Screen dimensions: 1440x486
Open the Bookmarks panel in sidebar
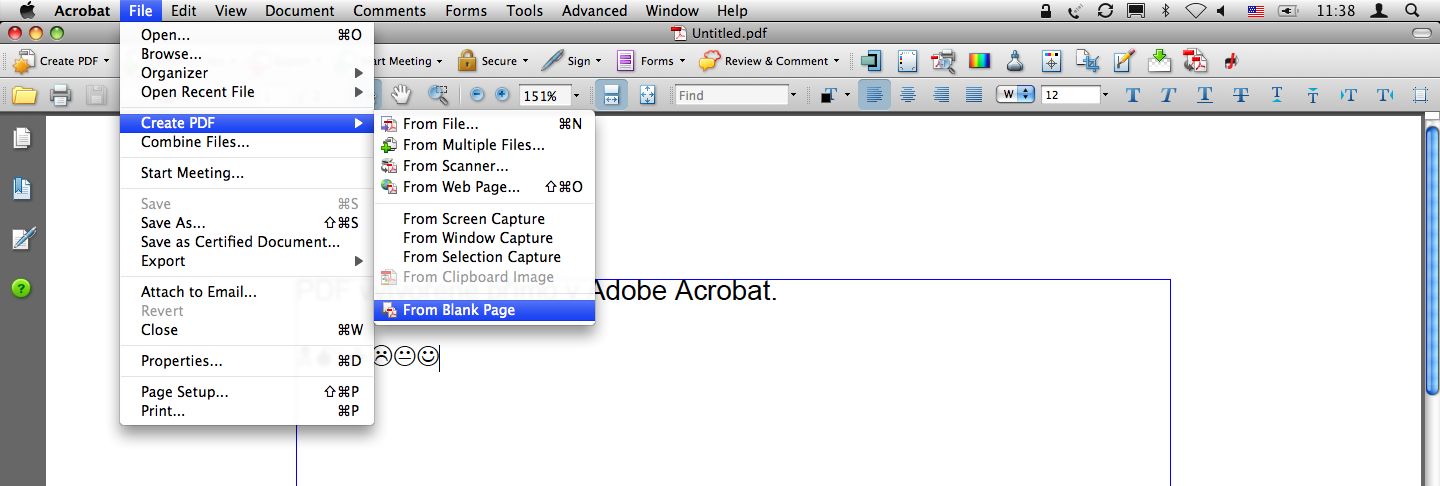tap(22, 188)
